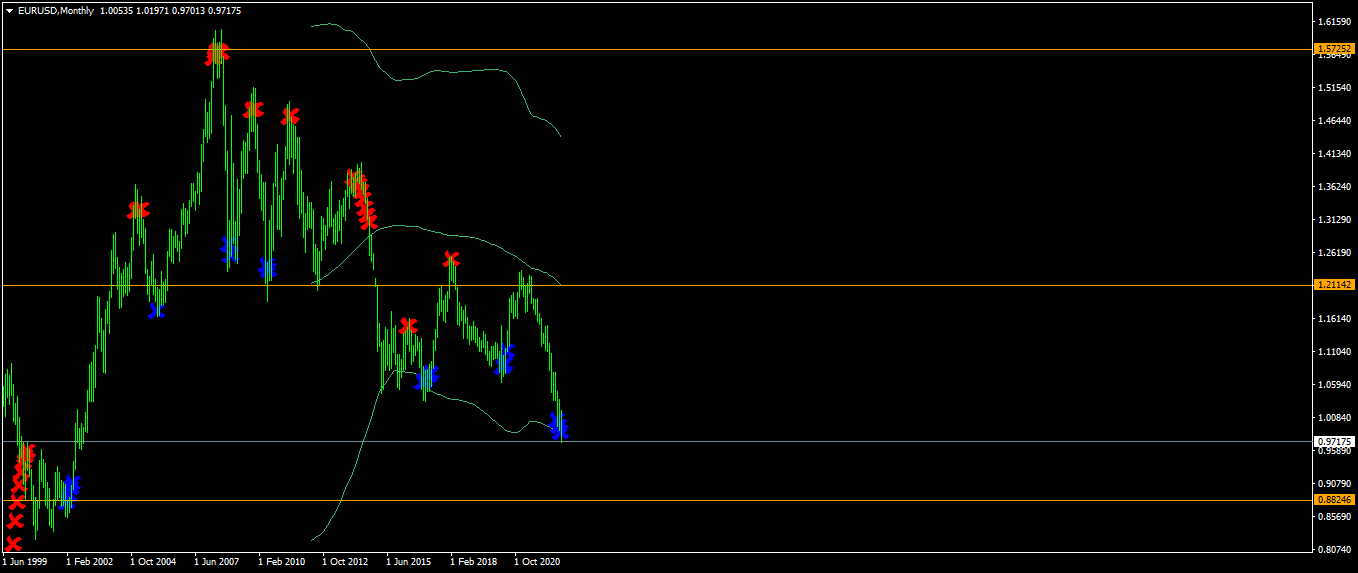
Task: Click the 1.31290 price scale value
Action: (x=1334, y=220)
